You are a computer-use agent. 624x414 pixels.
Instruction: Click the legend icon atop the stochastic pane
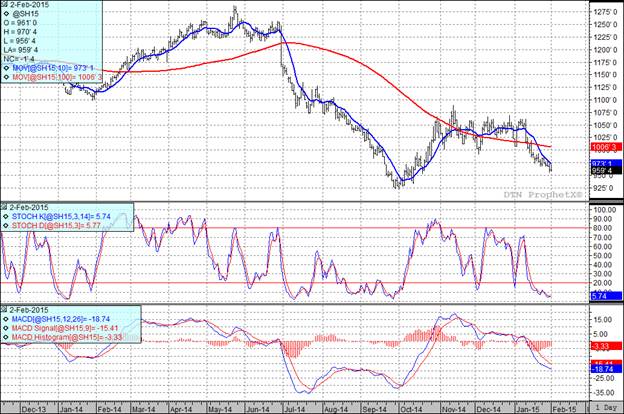point(5,207)
